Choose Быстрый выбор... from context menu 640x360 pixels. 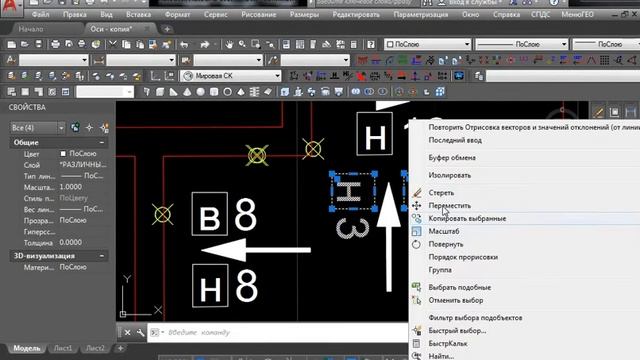(x=525, y=331)
